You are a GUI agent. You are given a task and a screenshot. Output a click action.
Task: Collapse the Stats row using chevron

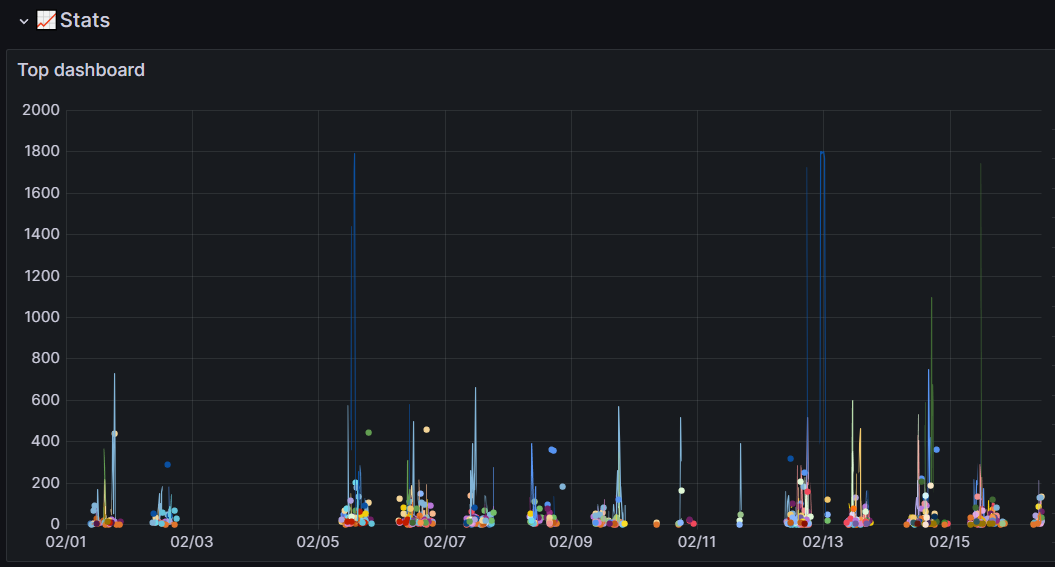point(24,22)
